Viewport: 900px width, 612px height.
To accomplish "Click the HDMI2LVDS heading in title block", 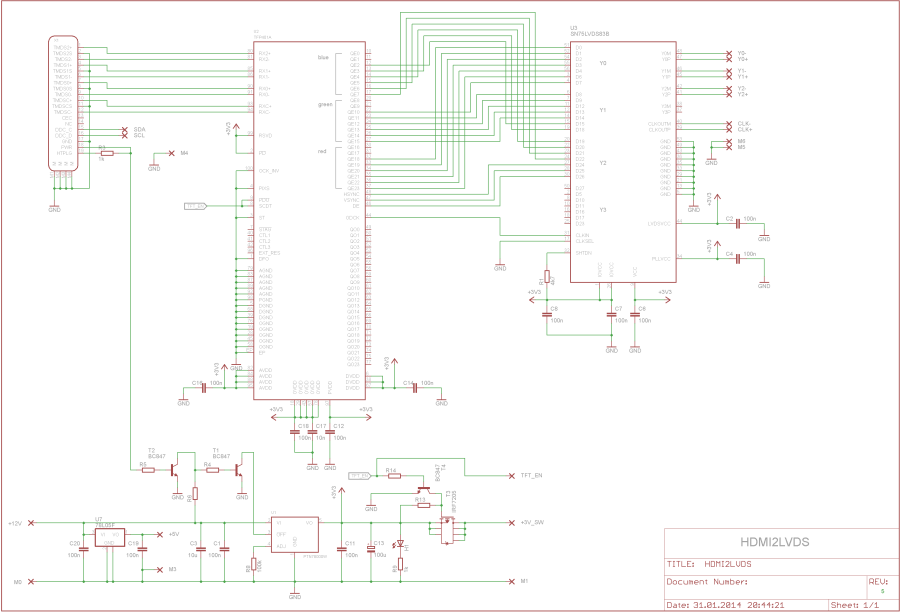I will click(775, 540).
